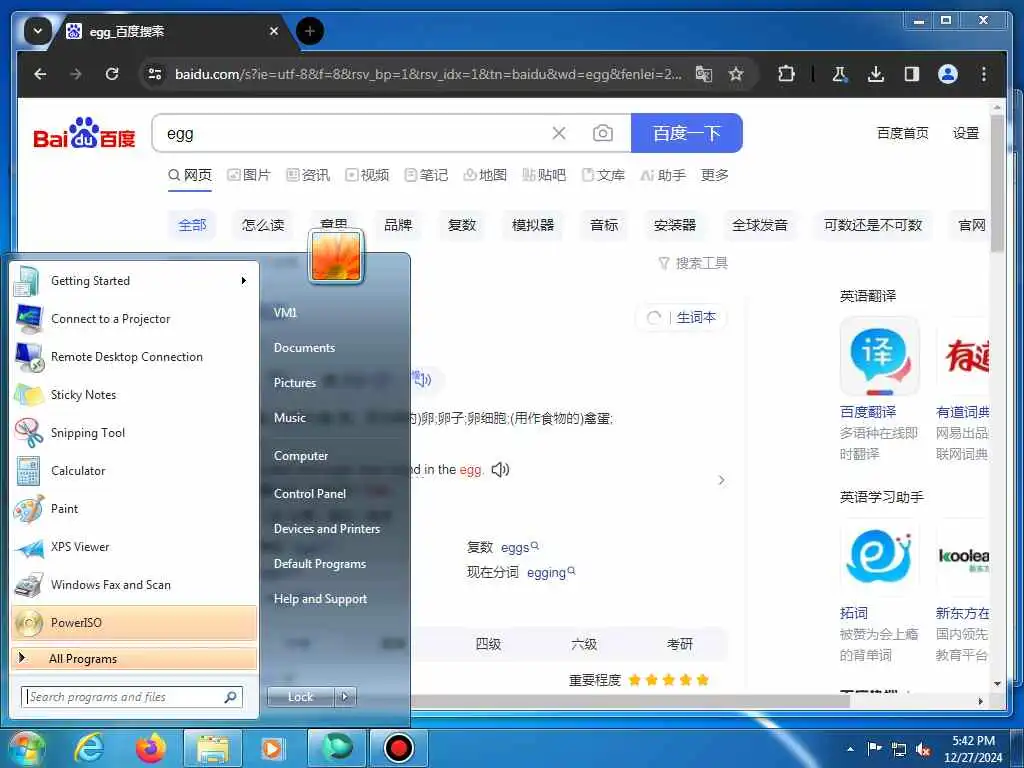Screen dimensions: 1024x768
Task: Click the translate page icon
Action: pos(703,74)
